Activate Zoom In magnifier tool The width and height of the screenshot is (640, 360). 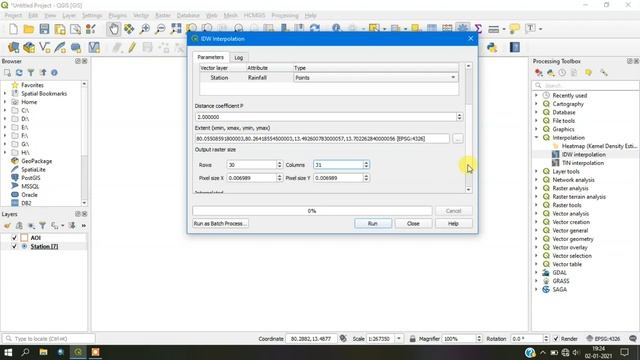[144, 29]
